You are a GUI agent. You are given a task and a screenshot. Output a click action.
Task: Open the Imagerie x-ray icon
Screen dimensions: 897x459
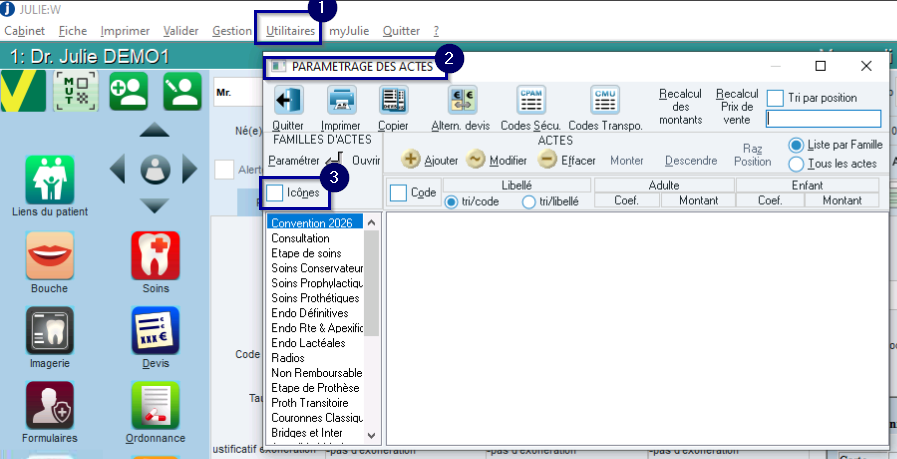[x=50, y=330]
